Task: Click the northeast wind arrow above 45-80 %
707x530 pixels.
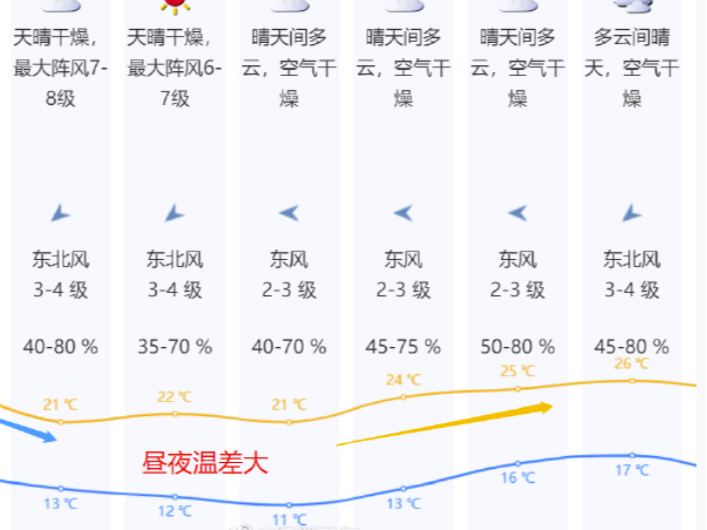Action: [632, 213]
